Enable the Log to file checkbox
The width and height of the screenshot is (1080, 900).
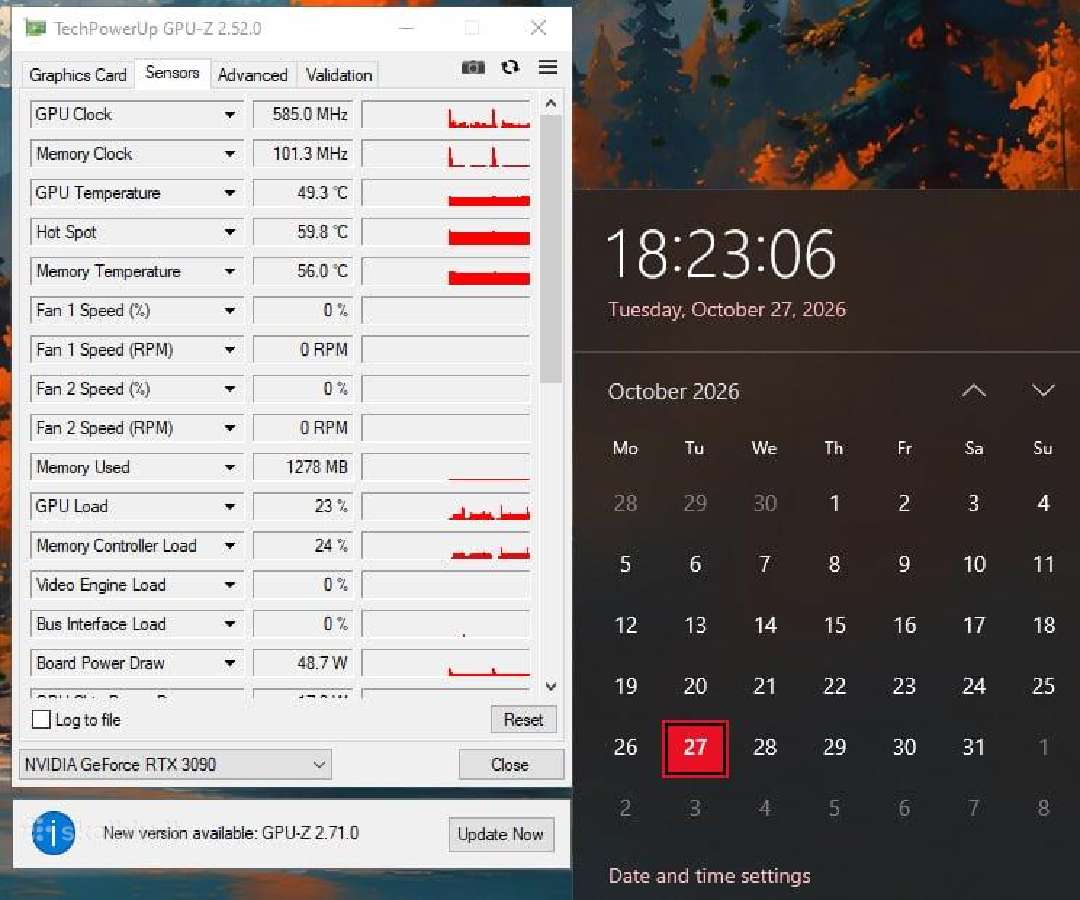(41, 720)
